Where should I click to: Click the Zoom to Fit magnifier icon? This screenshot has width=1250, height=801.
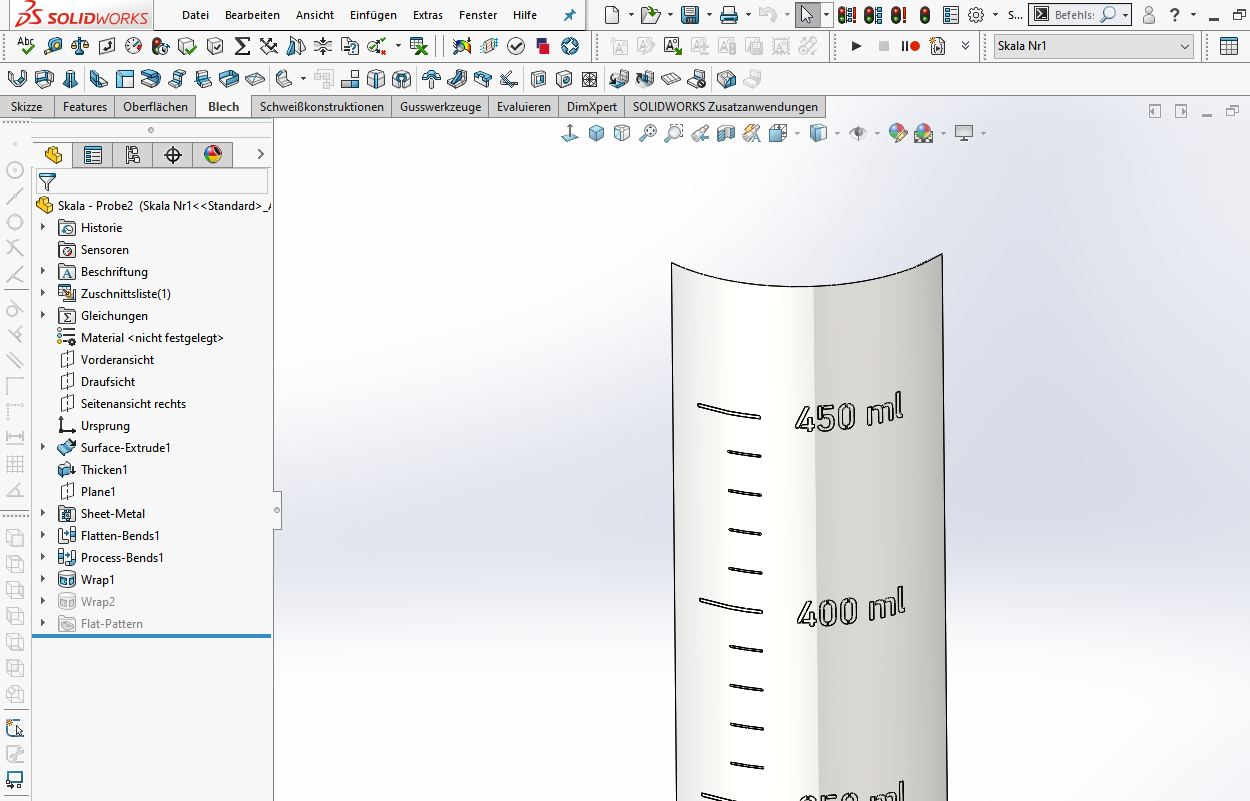648,133
